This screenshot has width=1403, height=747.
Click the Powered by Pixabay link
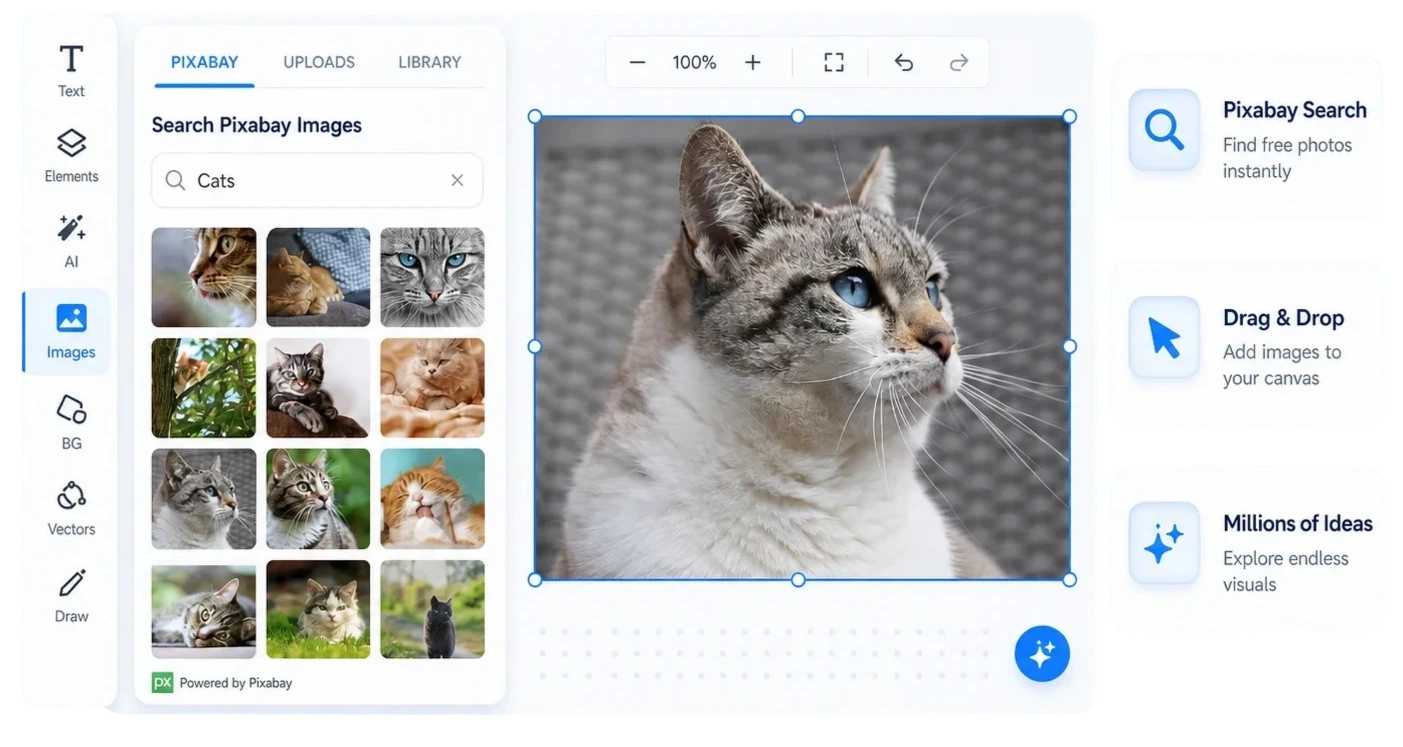[x=236, y=683]
